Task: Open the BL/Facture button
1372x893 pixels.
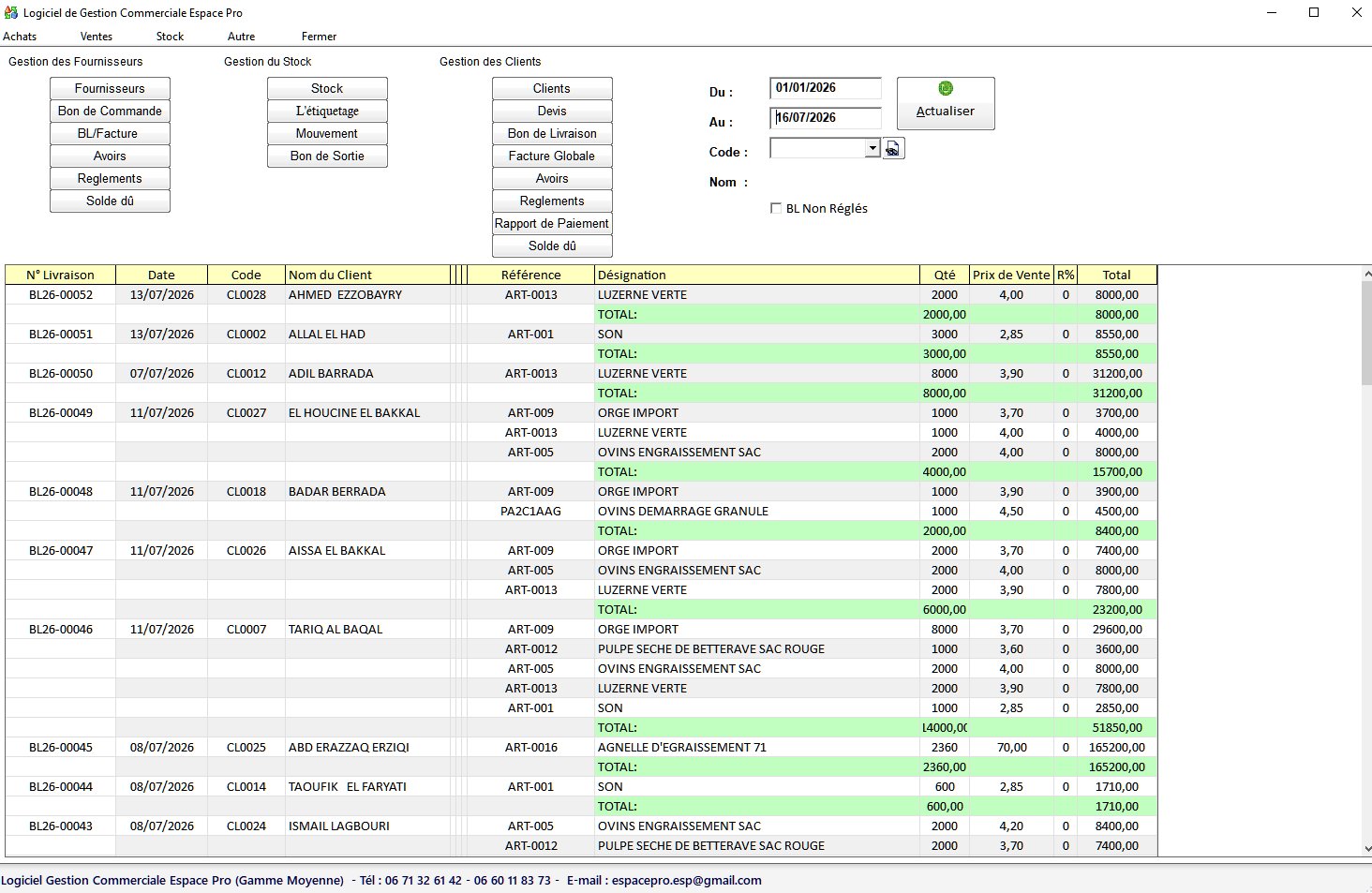Action: [110, 133]
